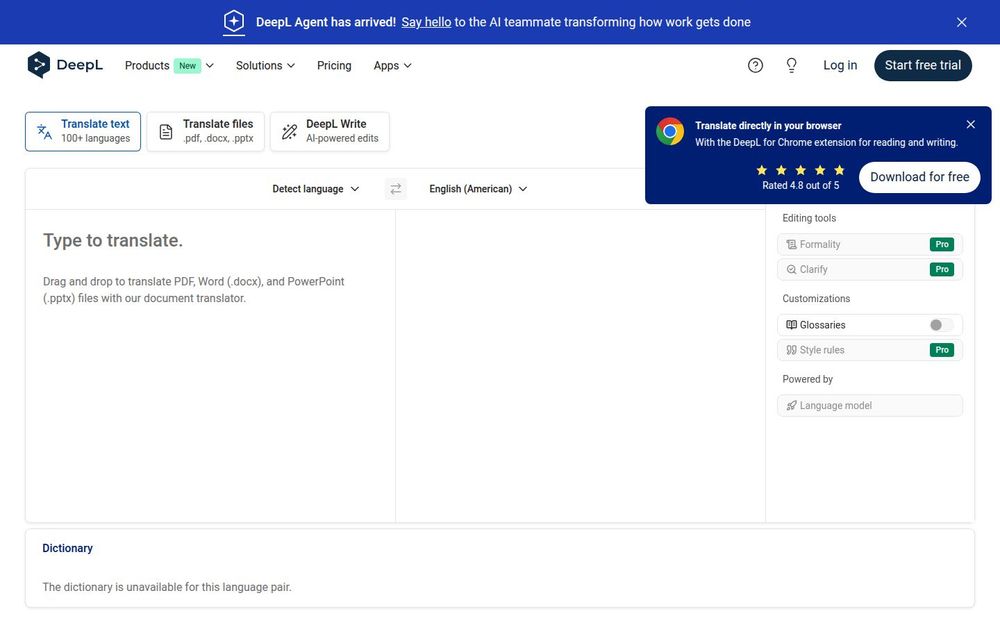Click the Log in link
This screenshot has width=1000, height=625.
click(840, 65)
